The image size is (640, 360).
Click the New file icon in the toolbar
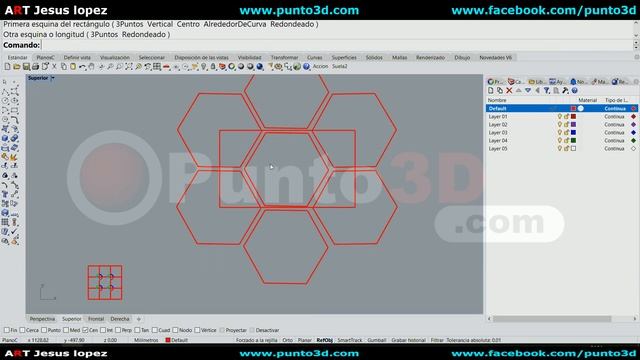coord(7,67)
